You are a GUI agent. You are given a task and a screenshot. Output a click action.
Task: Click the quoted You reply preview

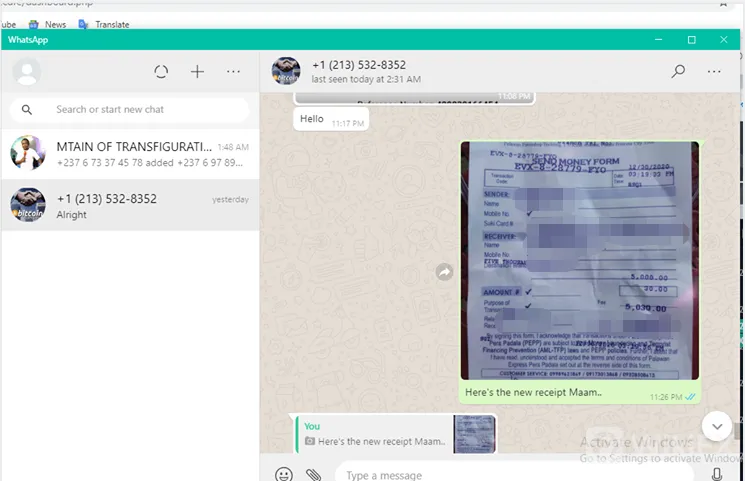395,434
